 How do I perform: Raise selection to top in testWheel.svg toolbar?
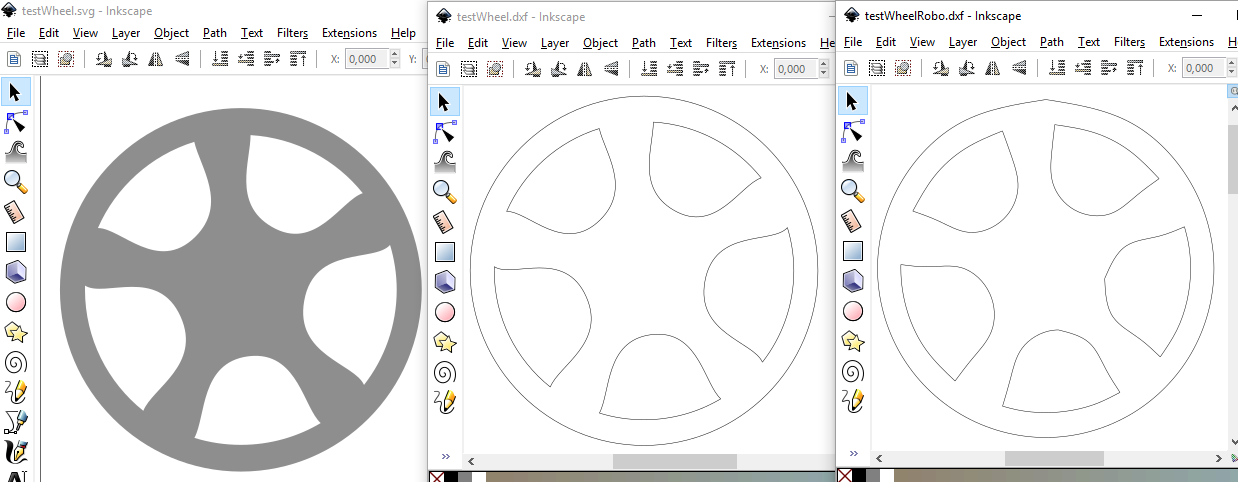click(x=298, y=59)
